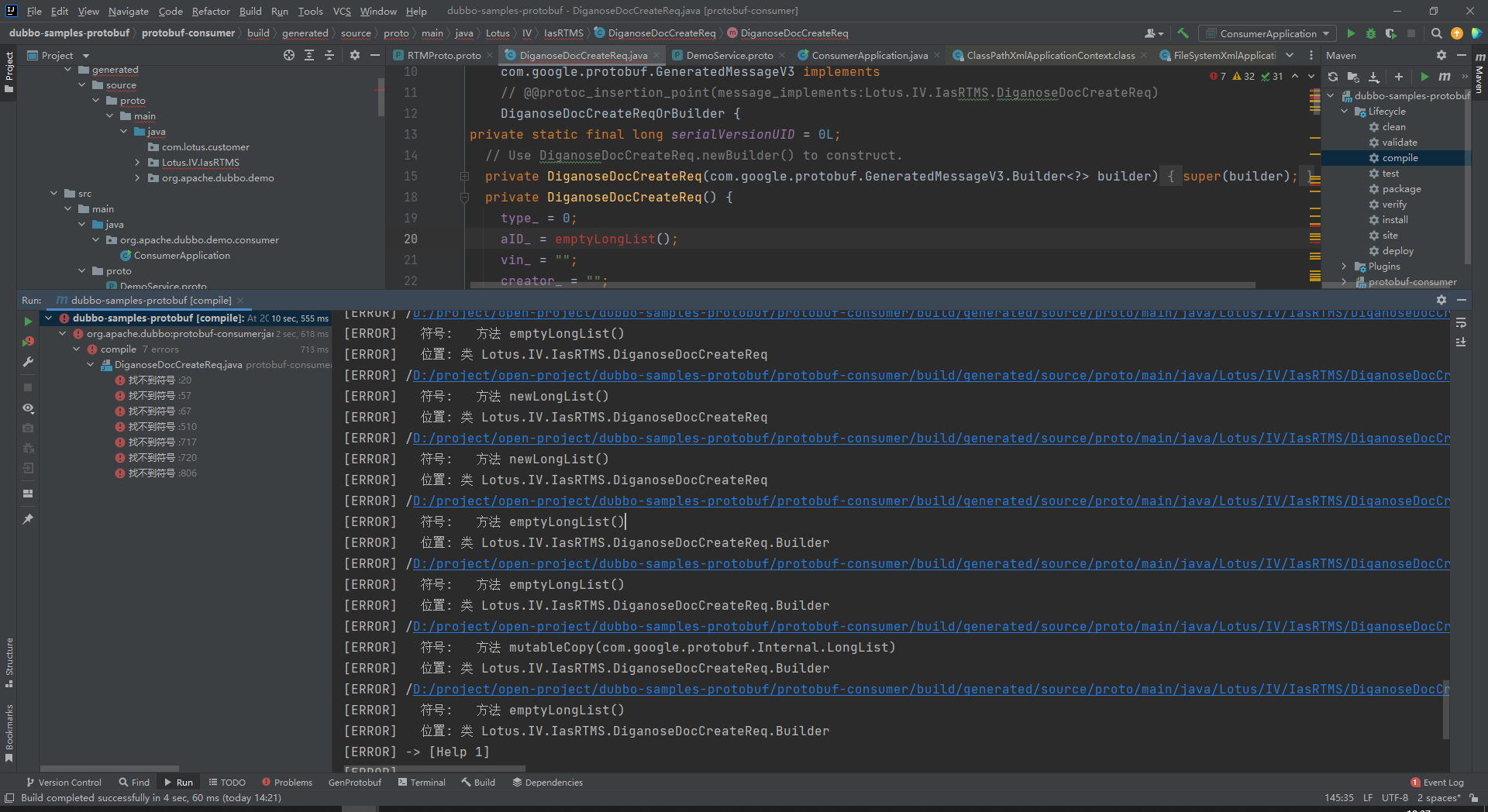Switch to ConsumerApplication.java editor tab
Screen dimensions: 1488x812
point(870,55)
